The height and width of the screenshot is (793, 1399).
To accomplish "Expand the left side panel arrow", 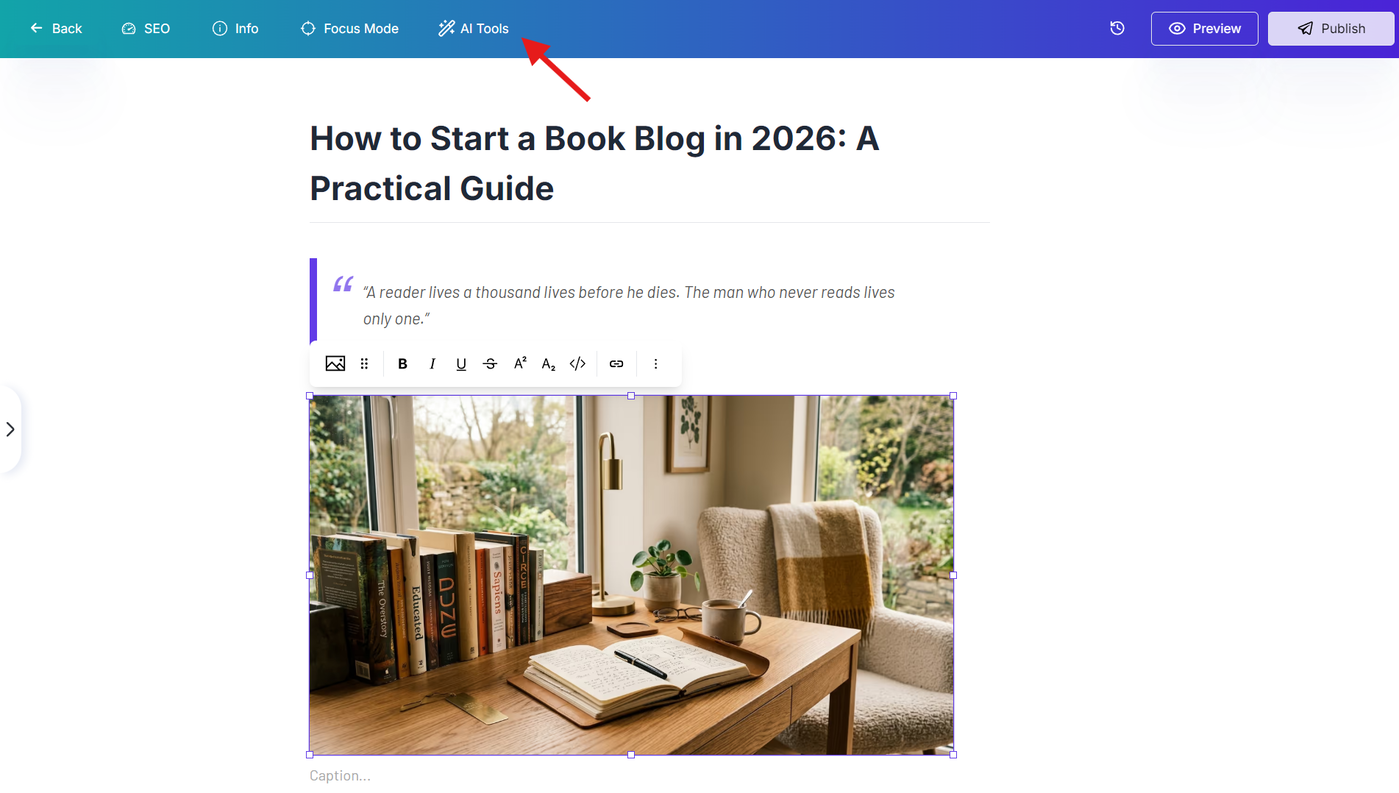I will (x=10, y=430).
